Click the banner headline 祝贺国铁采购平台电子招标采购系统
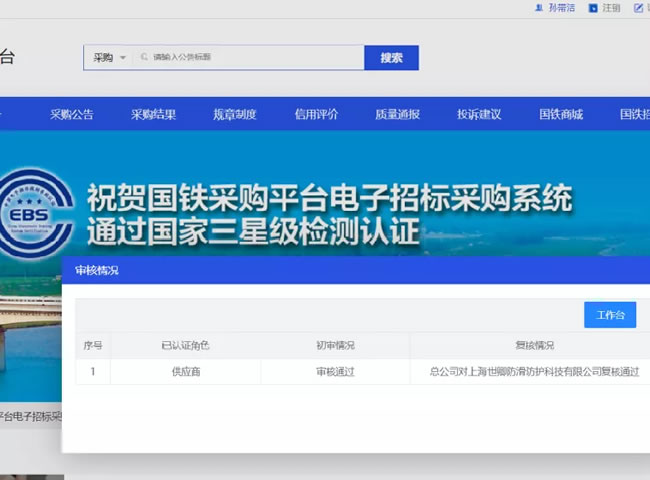650x480 pixels. click(330, 198)
